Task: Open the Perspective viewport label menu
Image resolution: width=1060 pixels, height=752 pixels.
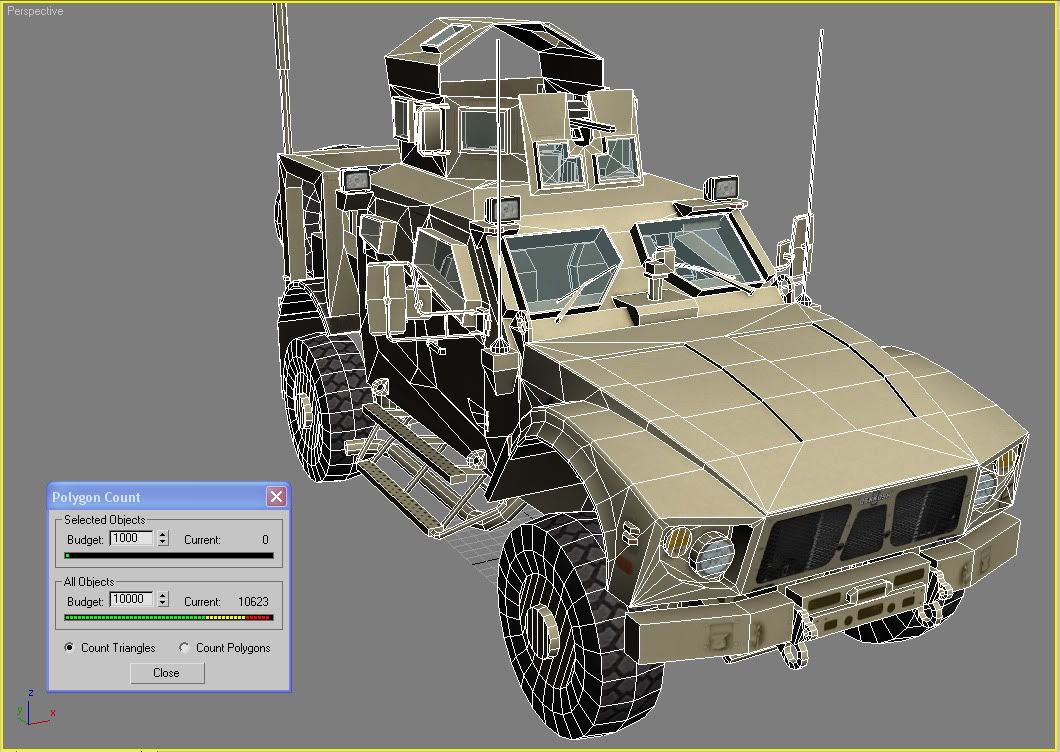Action: coord(35,11)
